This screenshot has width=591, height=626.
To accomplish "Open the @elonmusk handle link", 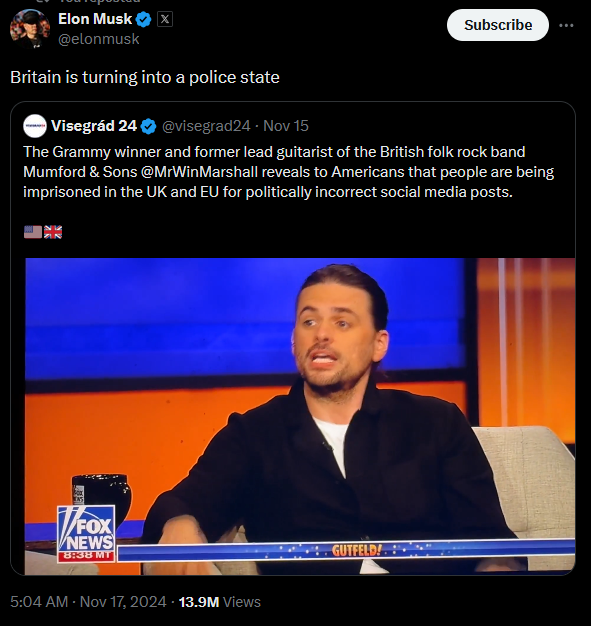I will (x=99, y=39).
